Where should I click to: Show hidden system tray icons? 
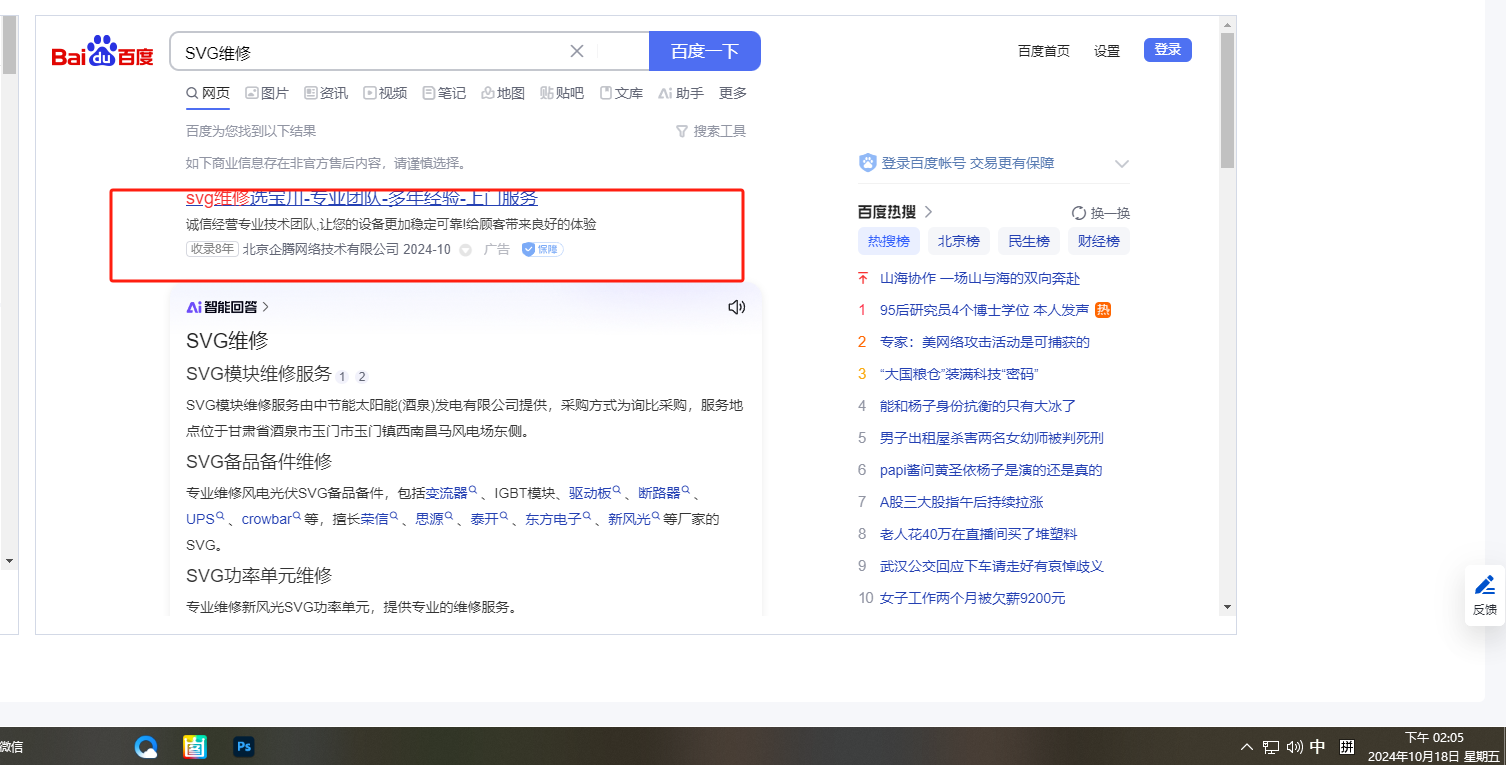(1246, 747)
